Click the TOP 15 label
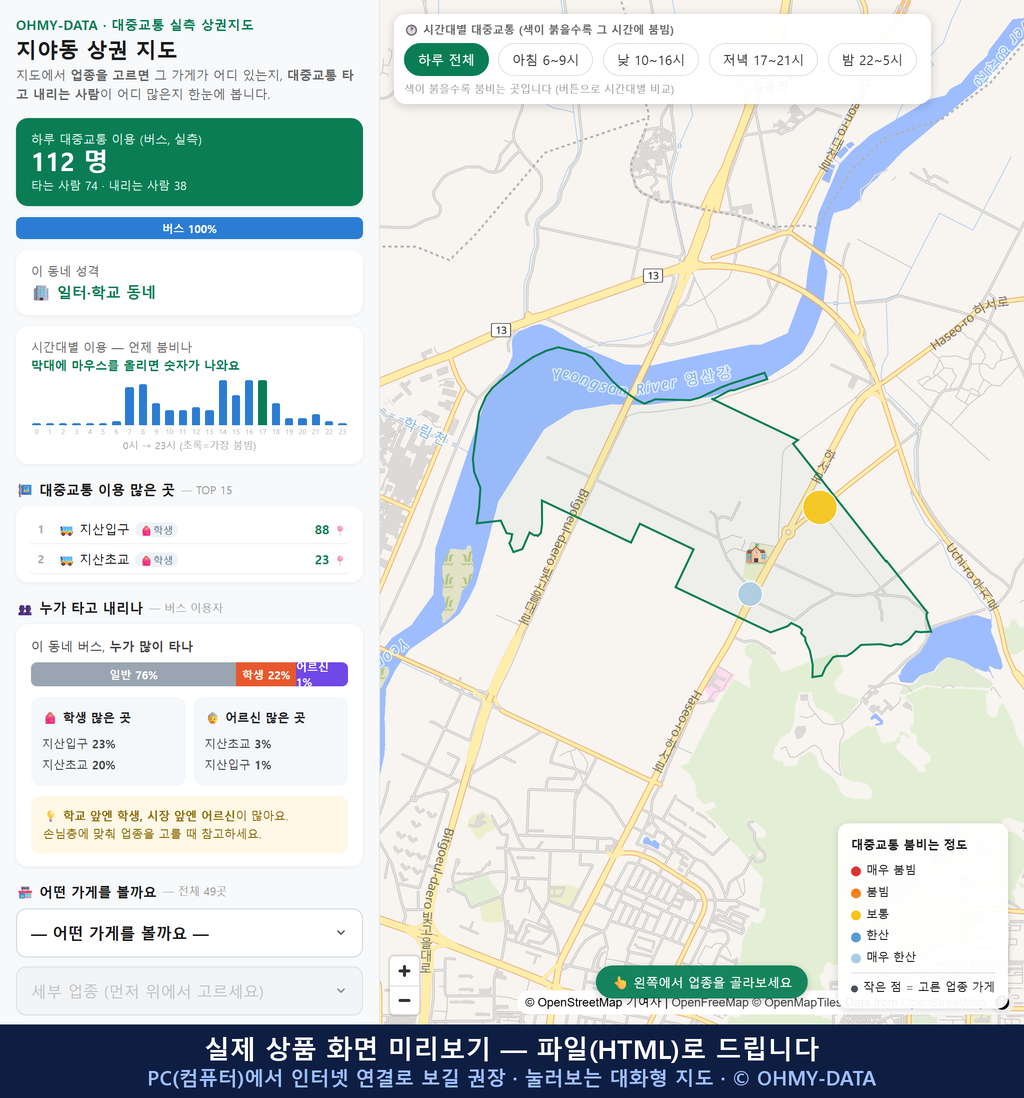 pos(214,491)
